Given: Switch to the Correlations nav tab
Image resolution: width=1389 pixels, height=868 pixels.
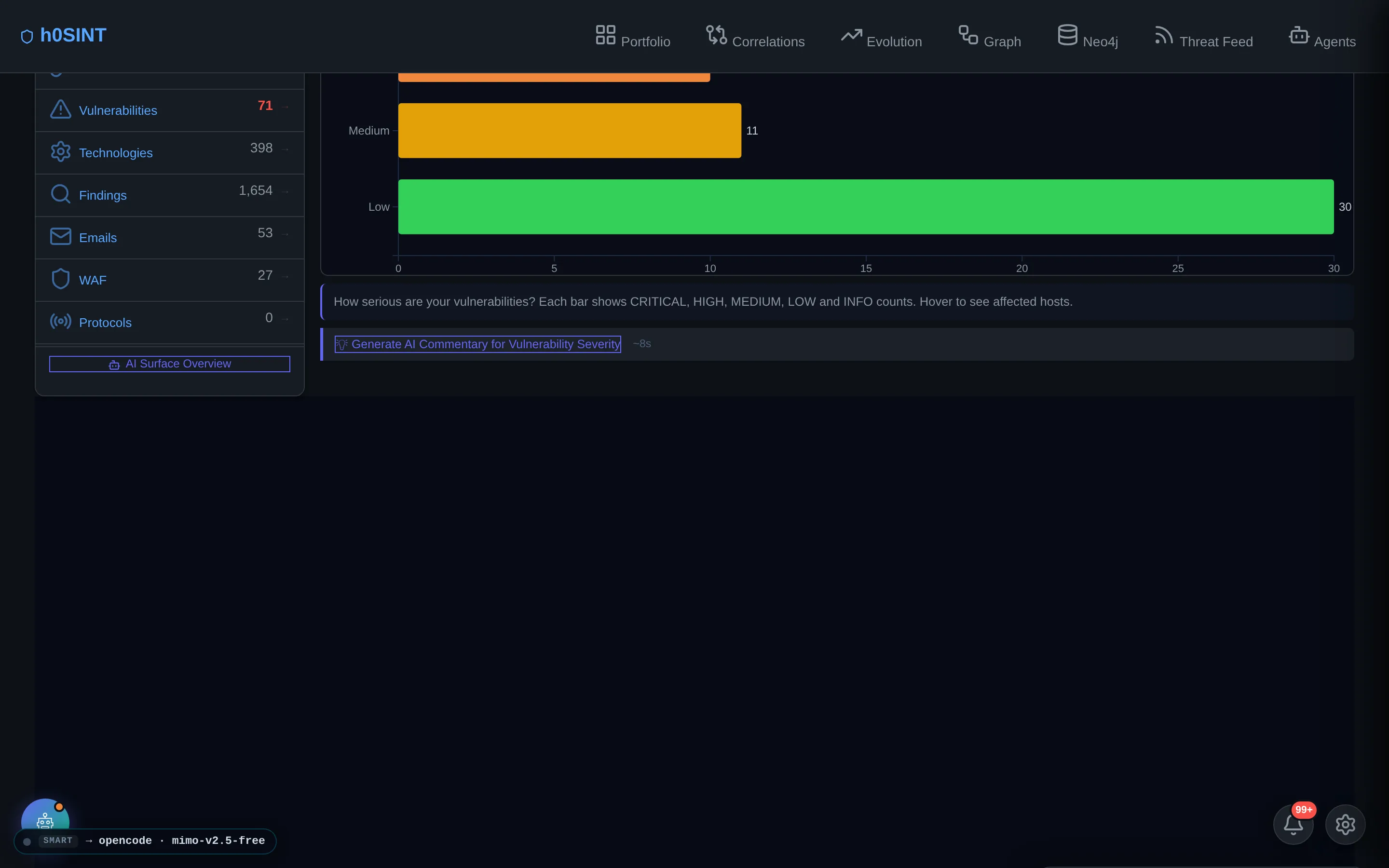Looking at the screenshot, I should [755, 36].
